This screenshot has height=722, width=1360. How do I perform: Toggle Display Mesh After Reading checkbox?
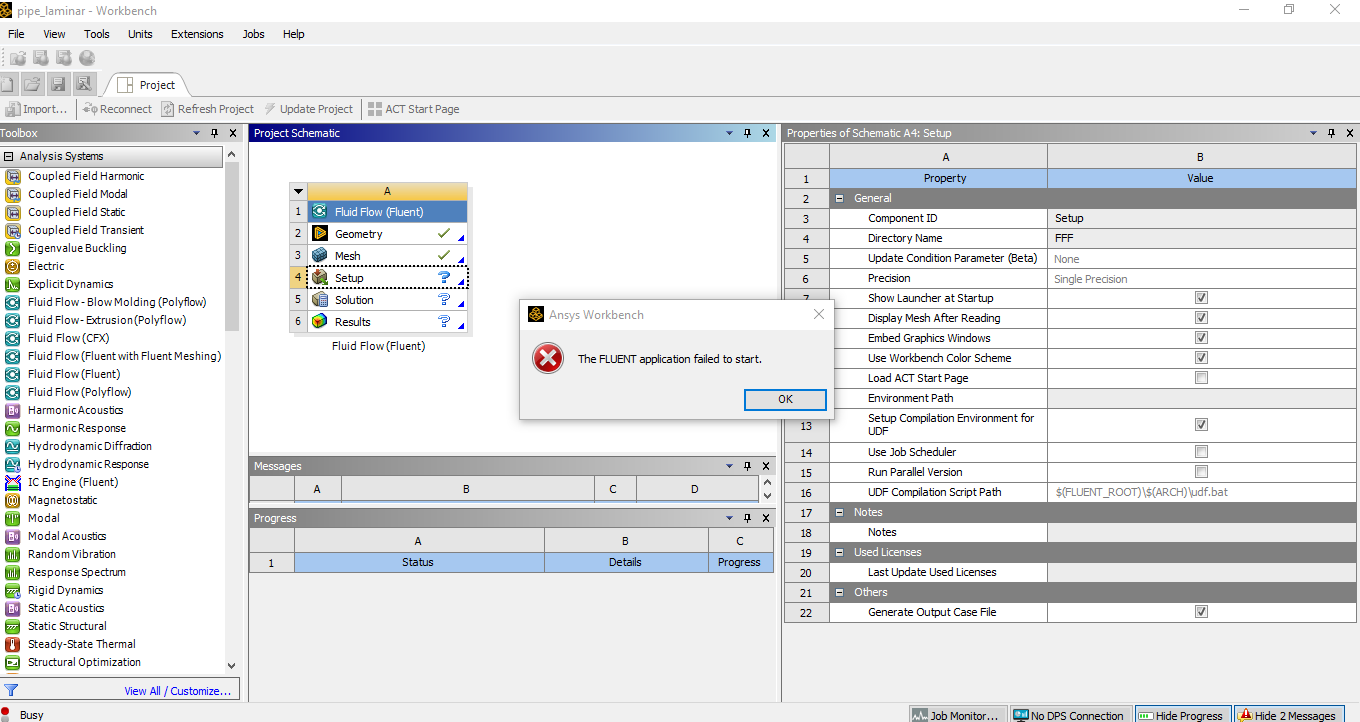coord(1201,318)
